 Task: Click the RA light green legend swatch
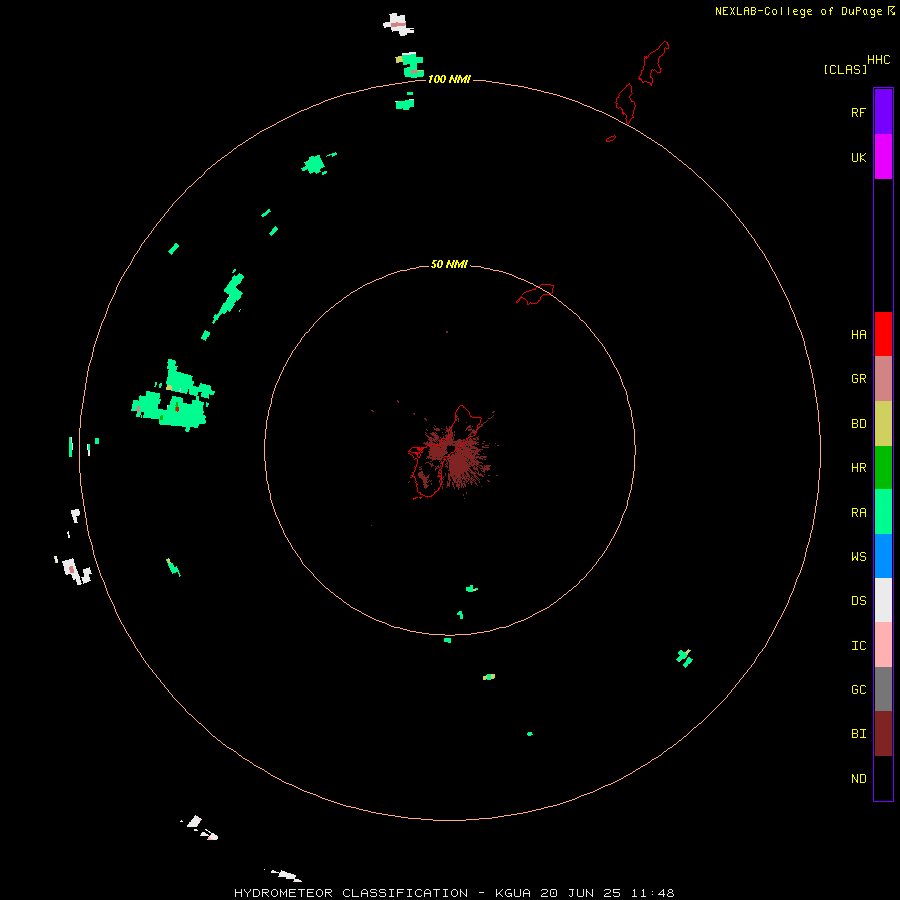coord(883,512)
